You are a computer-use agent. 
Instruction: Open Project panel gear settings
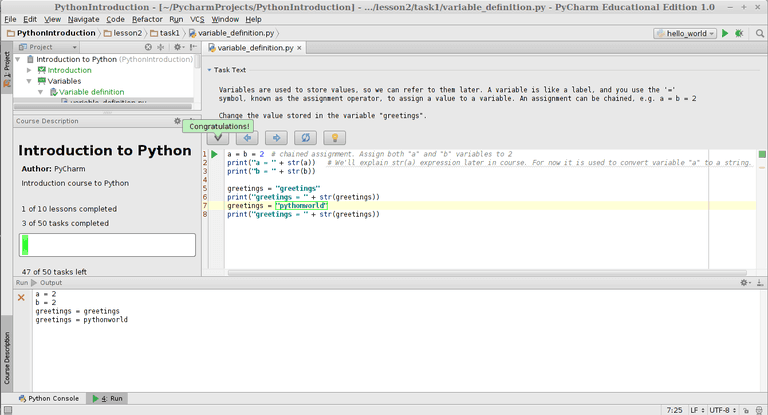(179, 47)
